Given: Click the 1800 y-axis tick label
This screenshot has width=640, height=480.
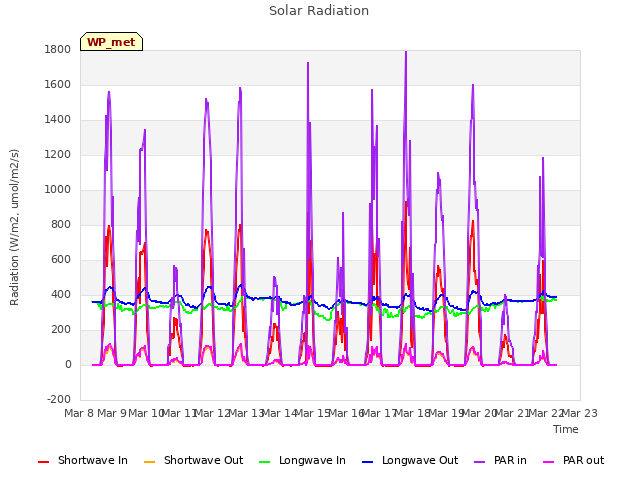Looking at the screenshot, I should coord(58,49).
